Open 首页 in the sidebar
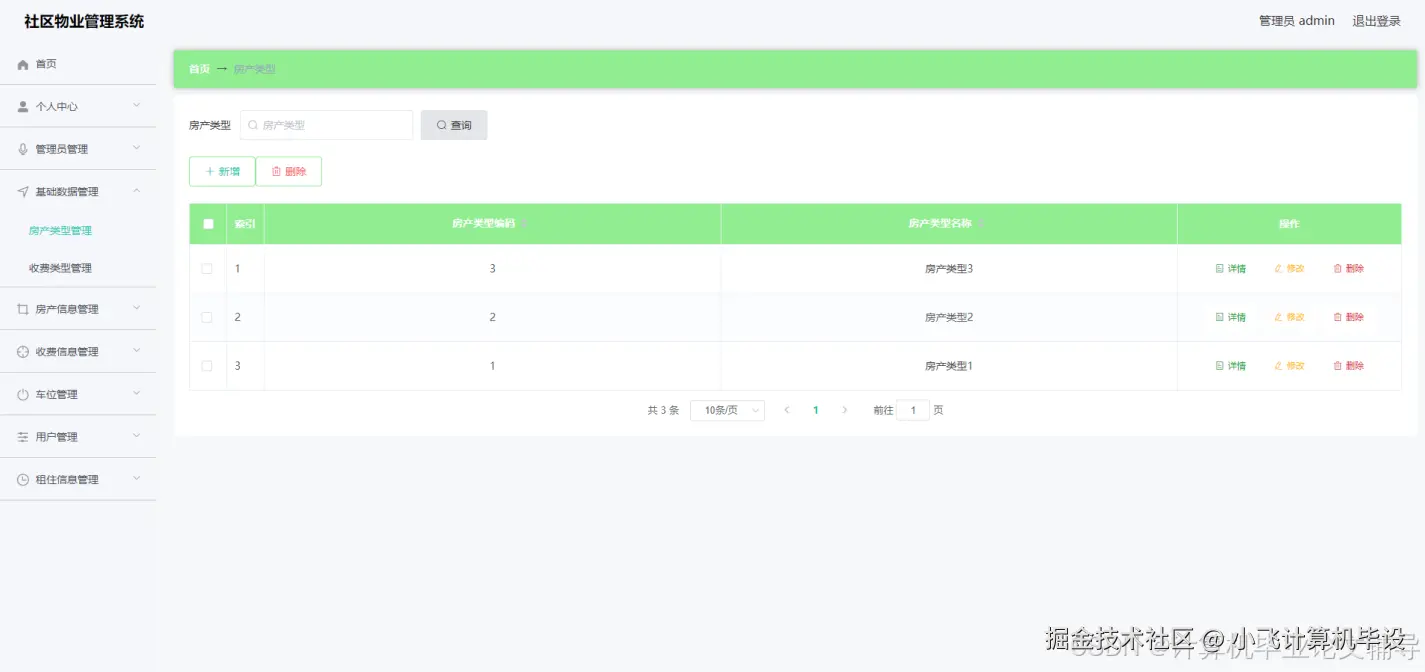The width and height of the screenshot is (1425, 672). 78,64
